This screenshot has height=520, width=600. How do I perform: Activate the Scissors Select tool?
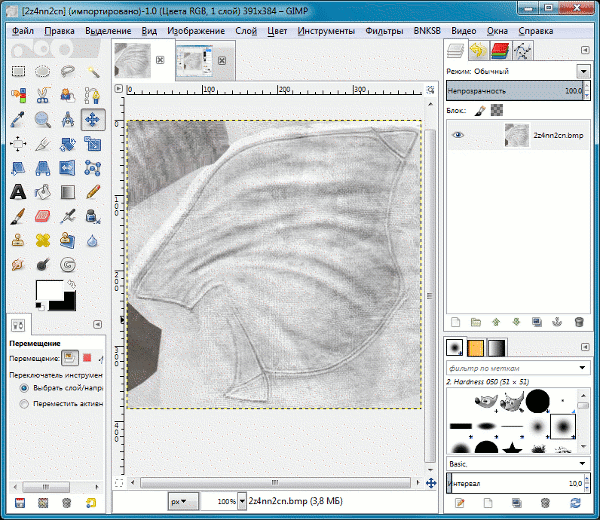tap(42, 95)
